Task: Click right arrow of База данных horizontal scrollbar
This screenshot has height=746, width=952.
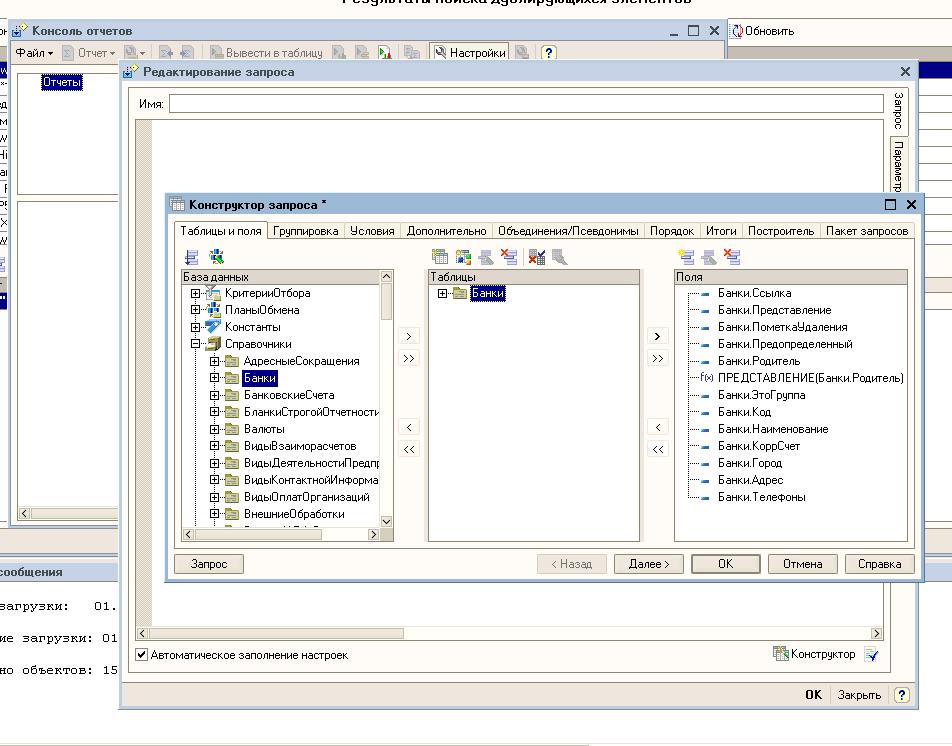Action: 373,534
